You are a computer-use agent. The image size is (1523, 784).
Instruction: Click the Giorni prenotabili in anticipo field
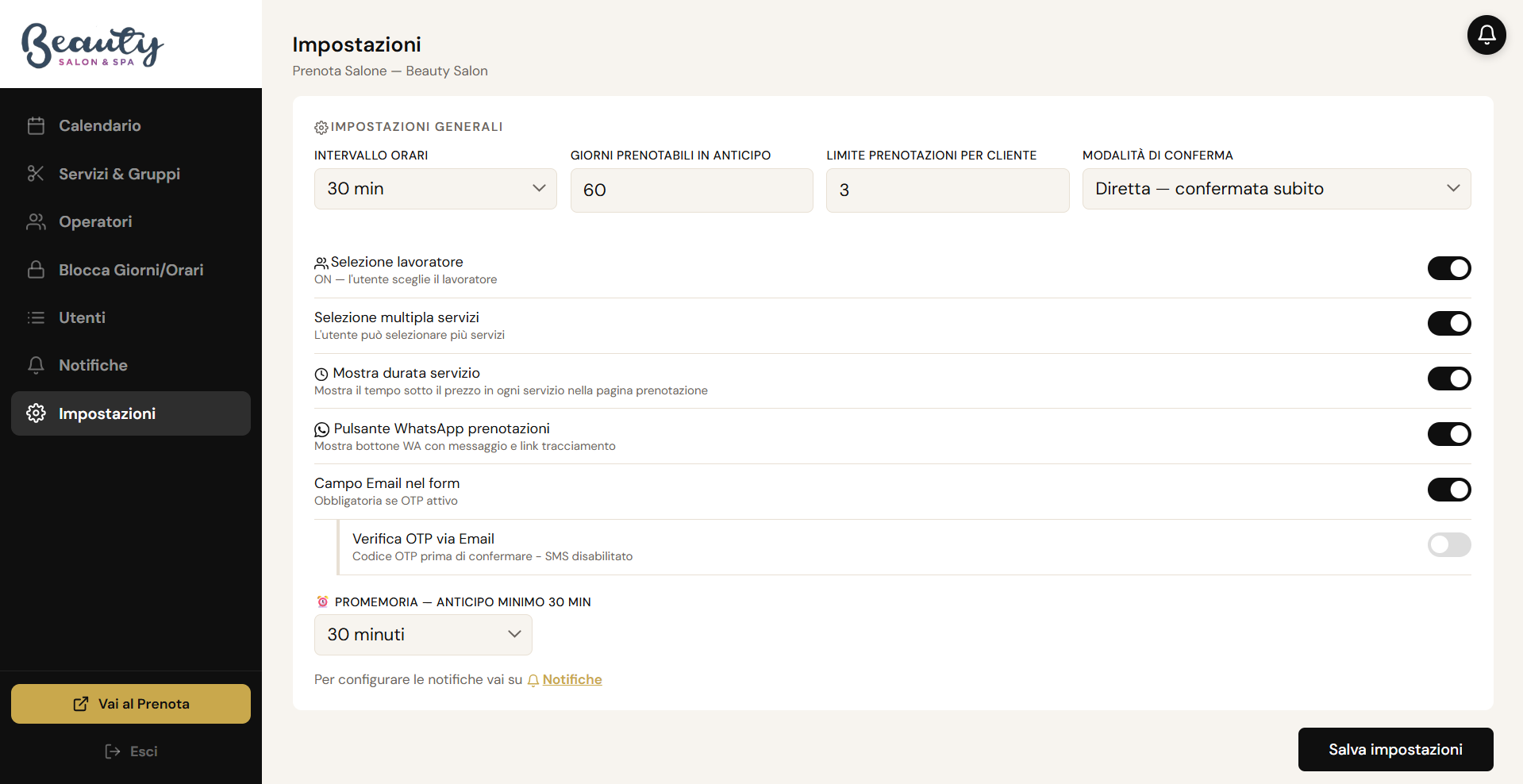[691, 190]
